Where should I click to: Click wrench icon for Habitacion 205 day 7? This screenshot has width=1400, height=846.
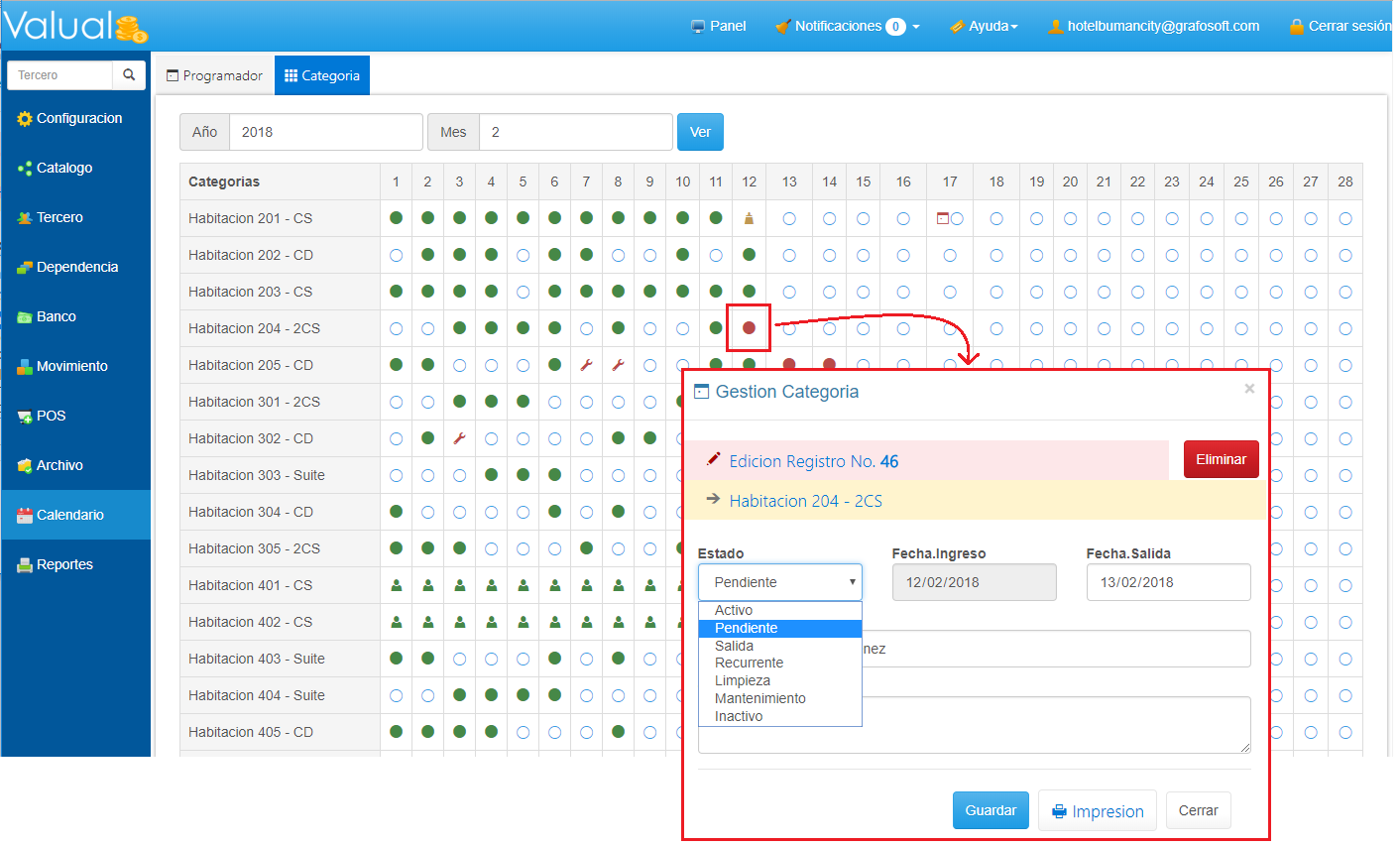(x=586, y=365)
